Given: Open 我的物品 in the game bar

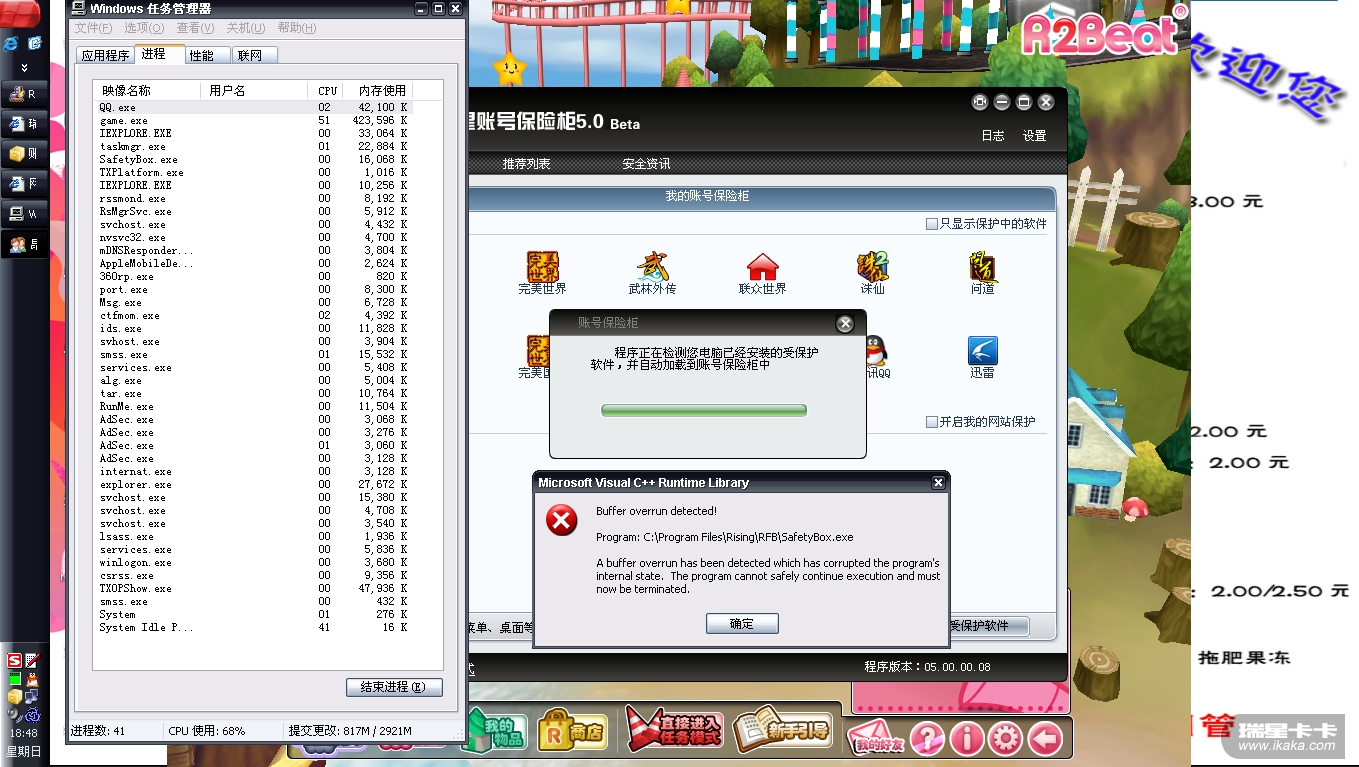Looking at the screenshot, I should pyautogui.click(x=494, y=732).
